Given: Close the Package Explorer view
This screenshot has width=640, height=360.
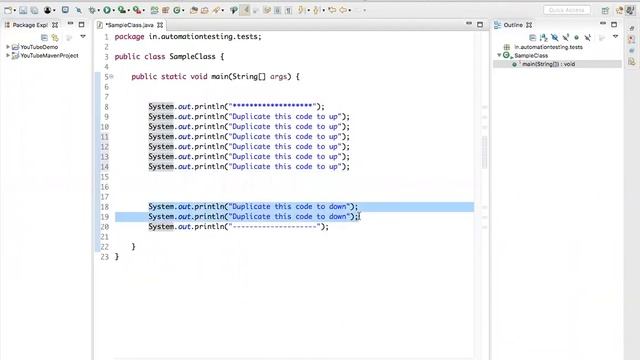Looking at the screenshot, I should [55, 25].
